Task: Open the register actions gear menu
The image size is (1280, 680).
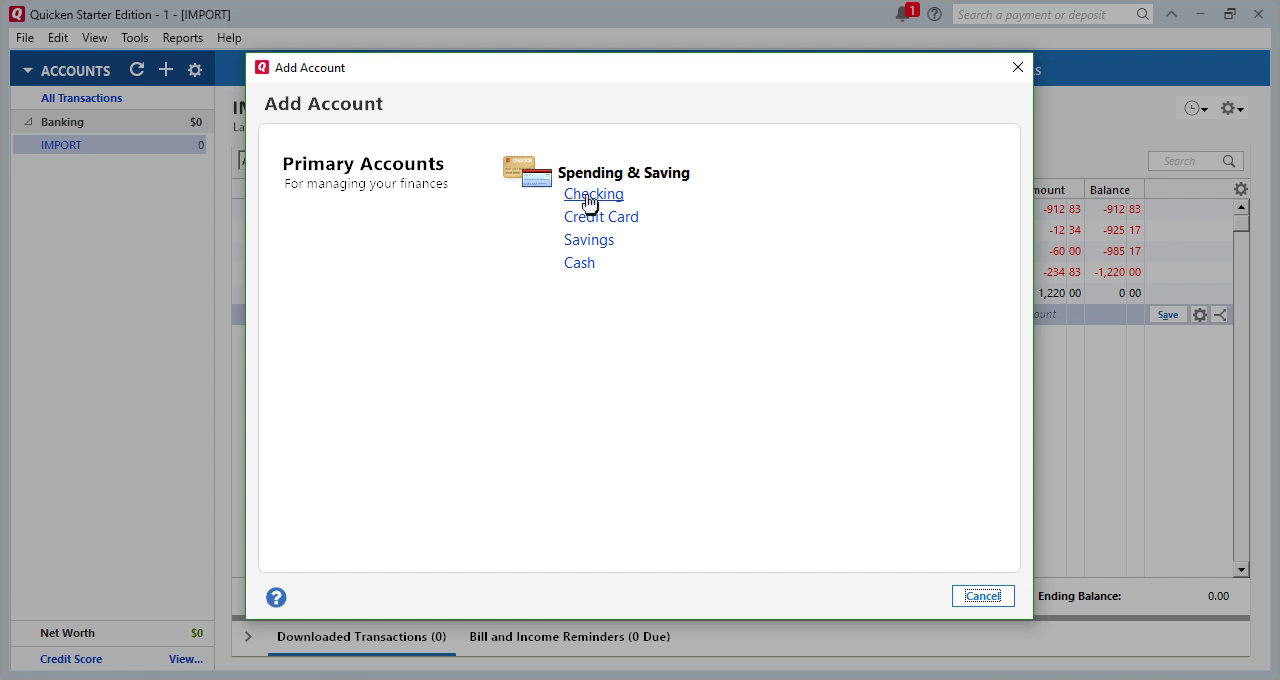Action: [1229, 107]
